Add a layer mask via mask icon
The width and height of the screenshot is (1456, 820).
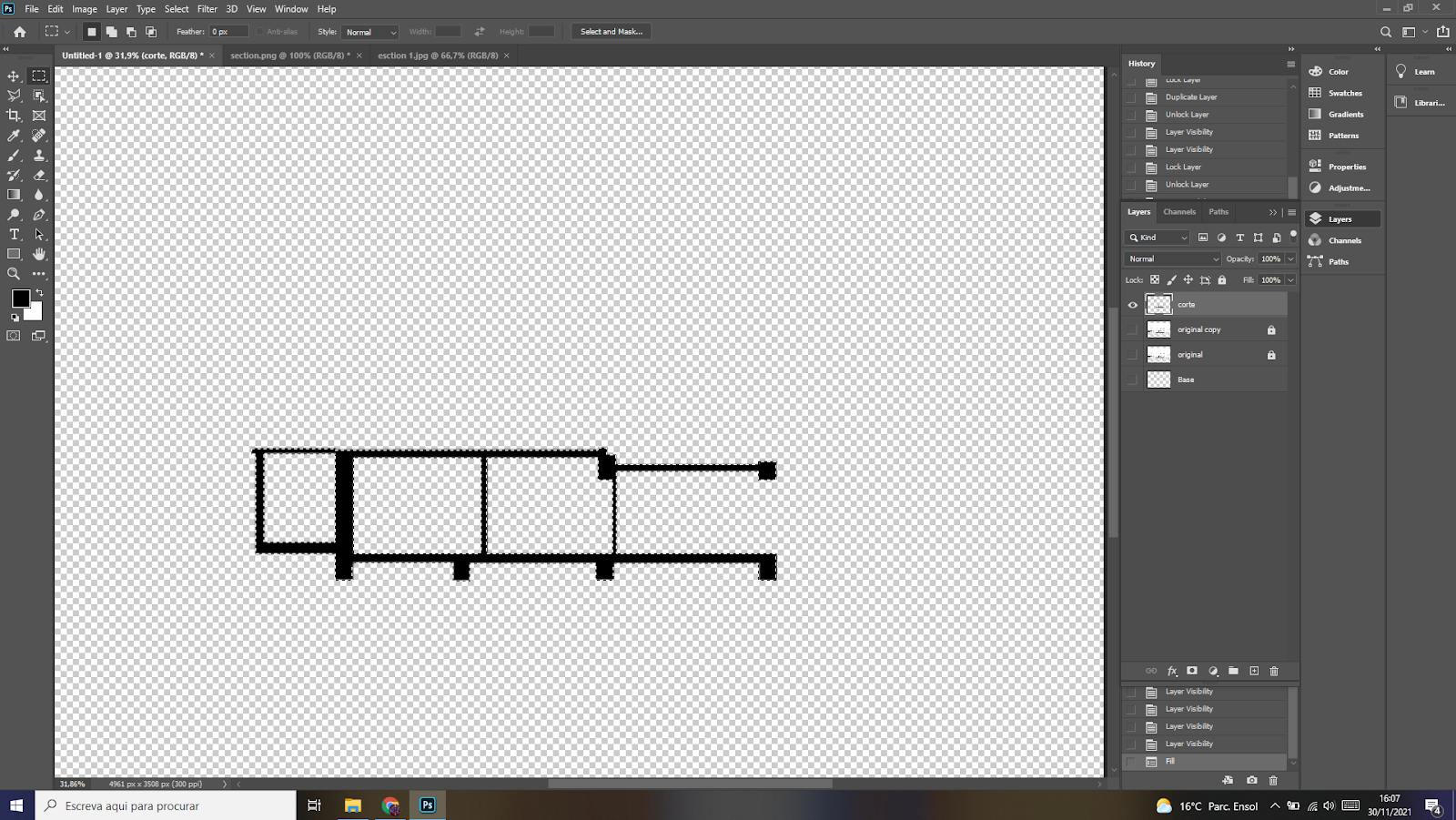tap(1192, 671)
